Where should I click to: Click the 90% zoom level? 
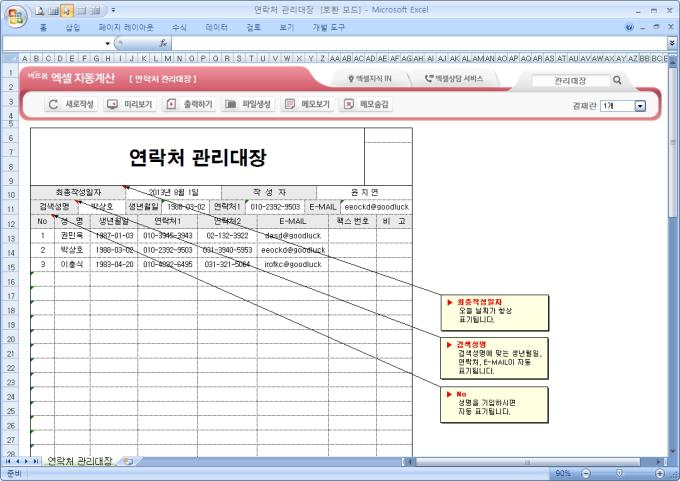(563, 473)
